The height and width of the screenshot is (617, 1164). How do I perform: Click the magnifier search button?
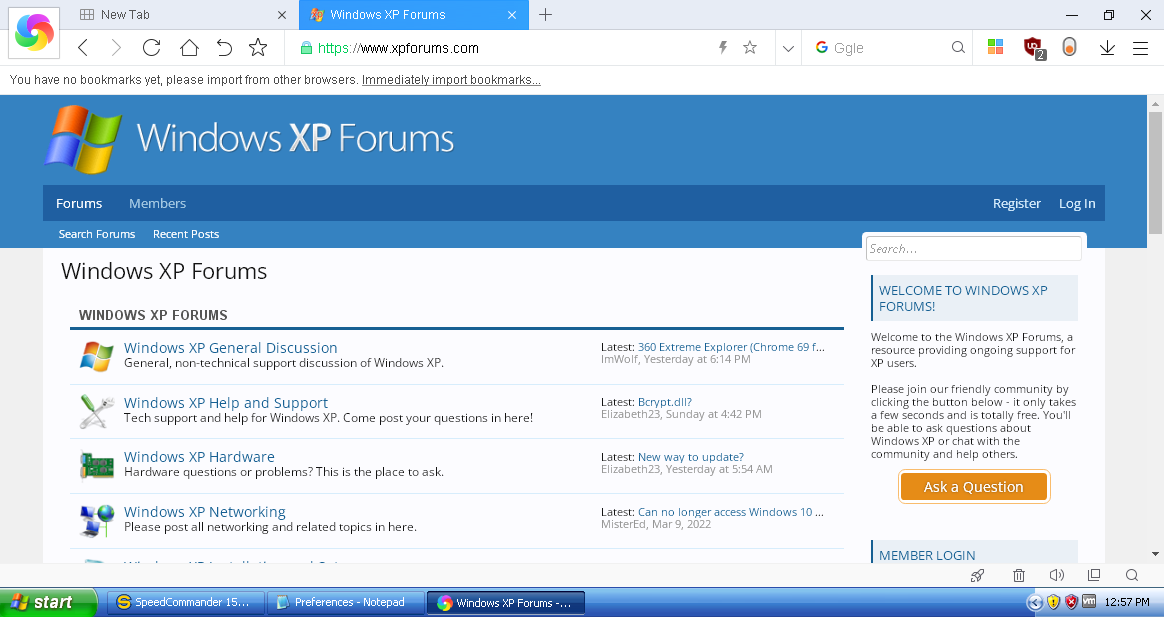coord(958,48)
